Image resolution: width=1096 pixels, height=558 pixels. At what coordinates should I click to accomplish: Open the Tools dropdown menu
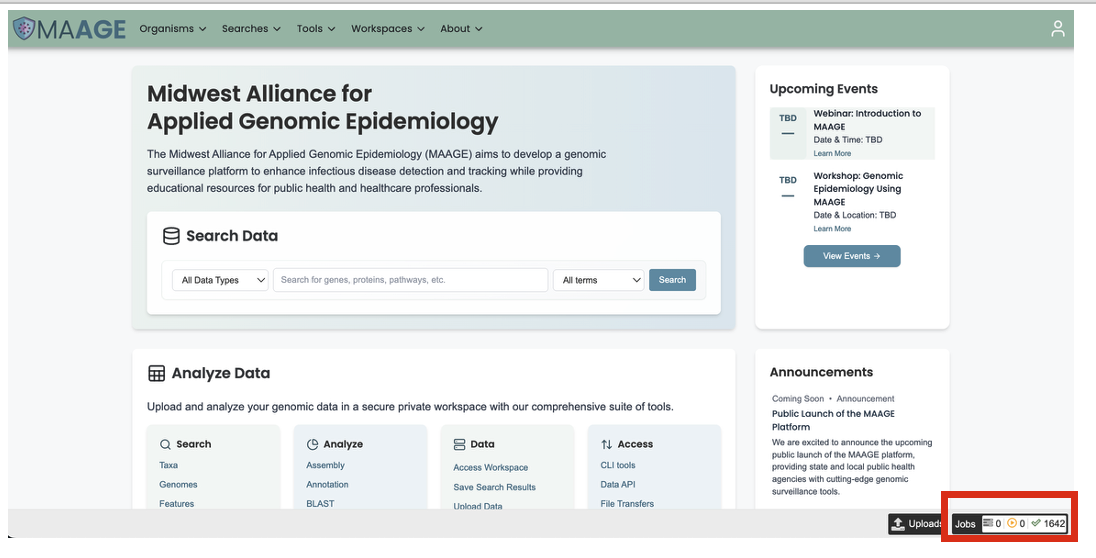316,29
